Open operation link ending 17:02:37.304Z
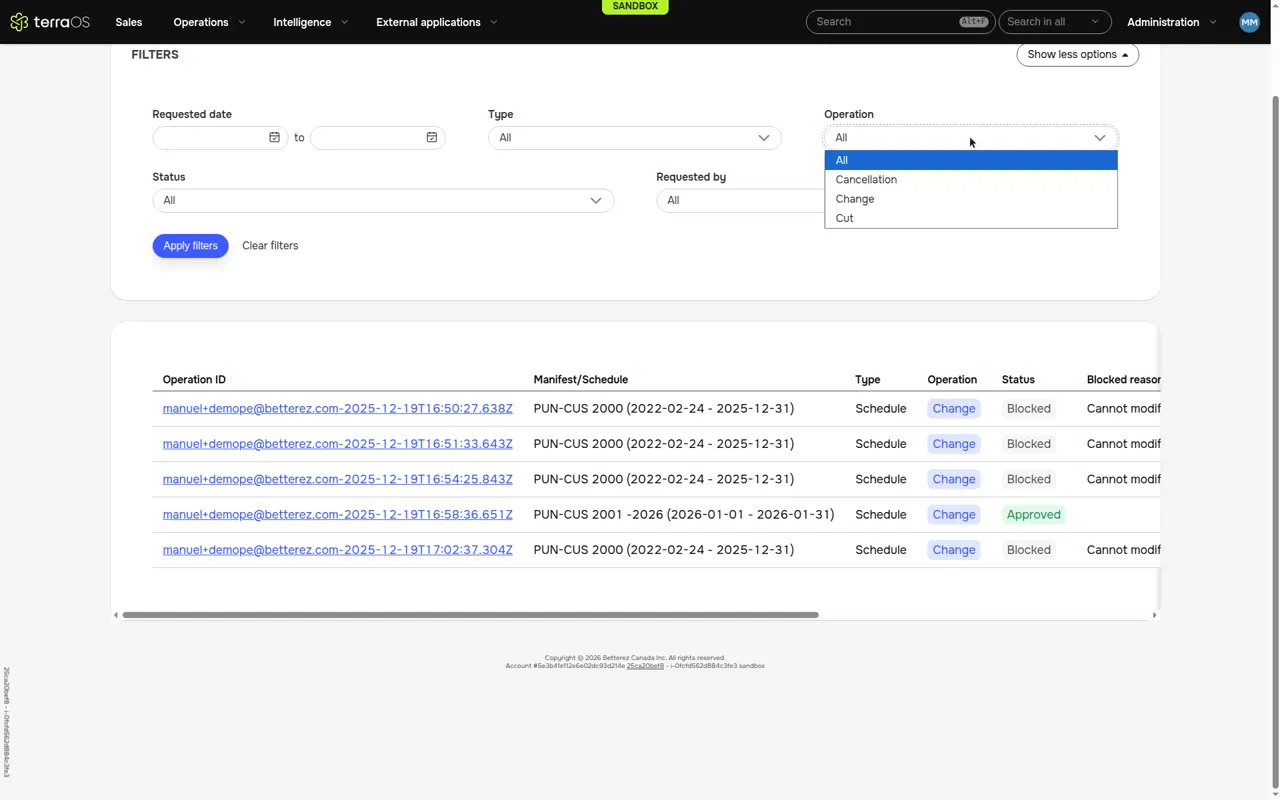 pyautogui.click(x=338, y=550)
